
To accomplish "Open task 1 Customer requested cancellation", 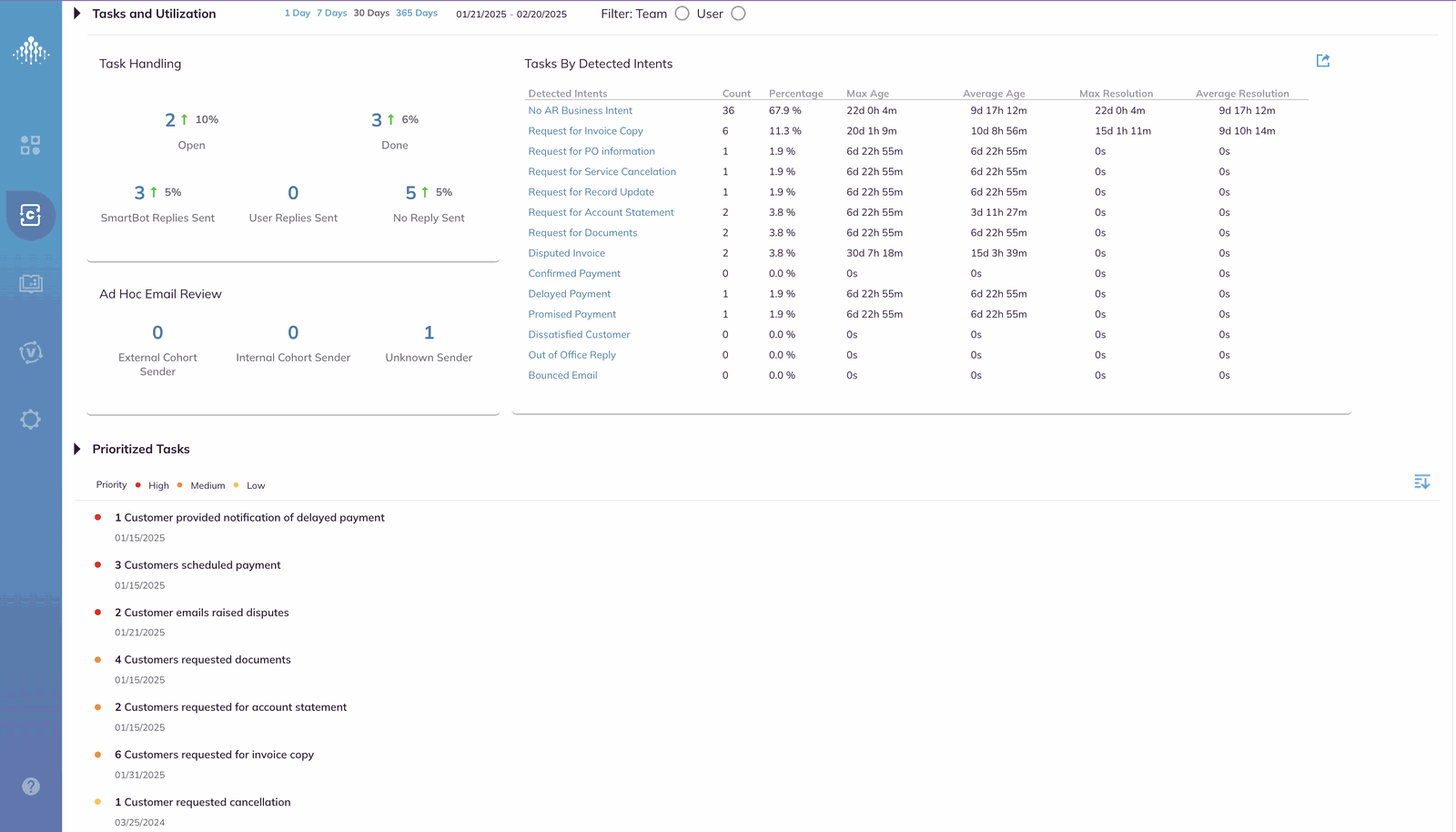I will (203, 802).
